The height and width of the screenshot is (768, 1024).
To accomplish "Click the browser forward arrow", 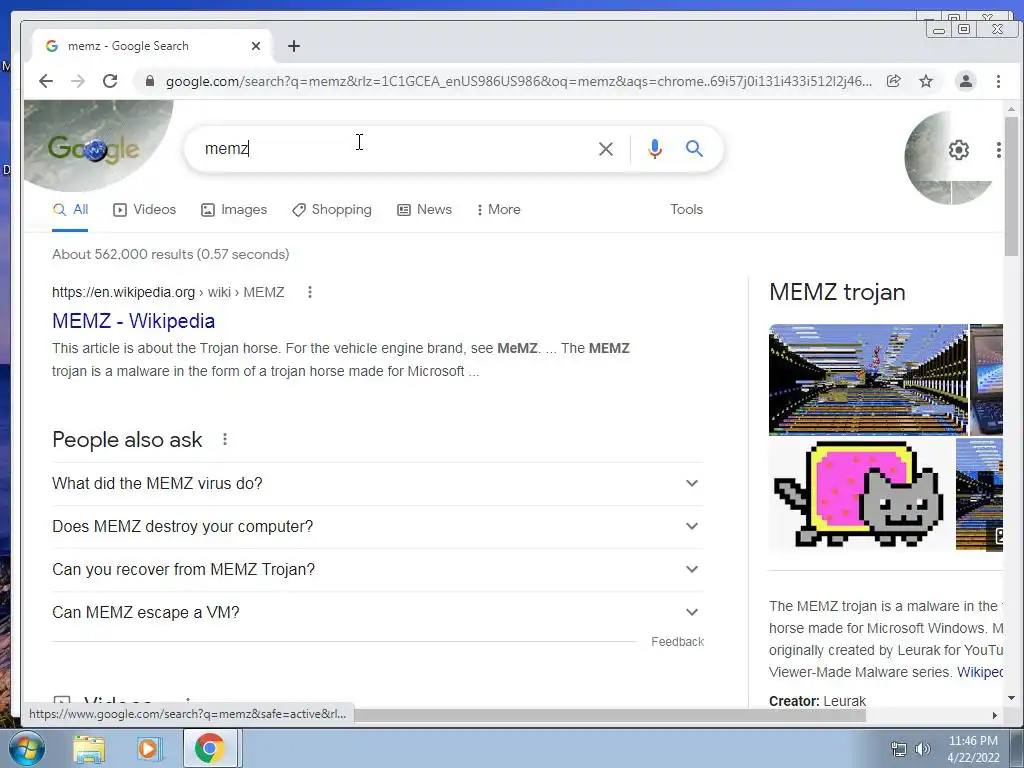I will coord(78,81).
